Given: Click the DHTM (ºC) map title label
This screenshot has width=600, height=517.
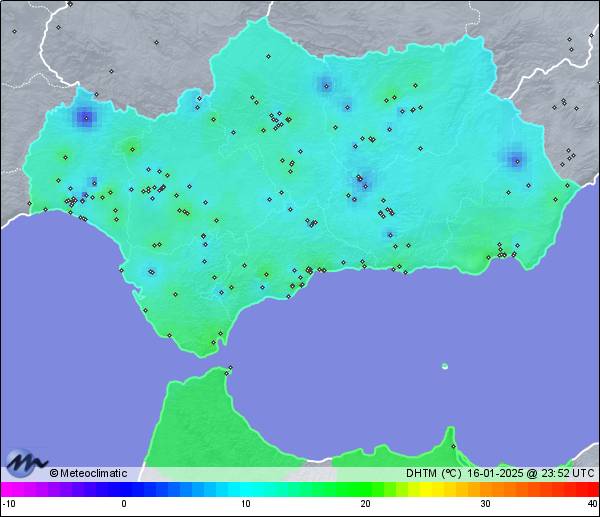Looking at the screenshot, I should point(434,473).
